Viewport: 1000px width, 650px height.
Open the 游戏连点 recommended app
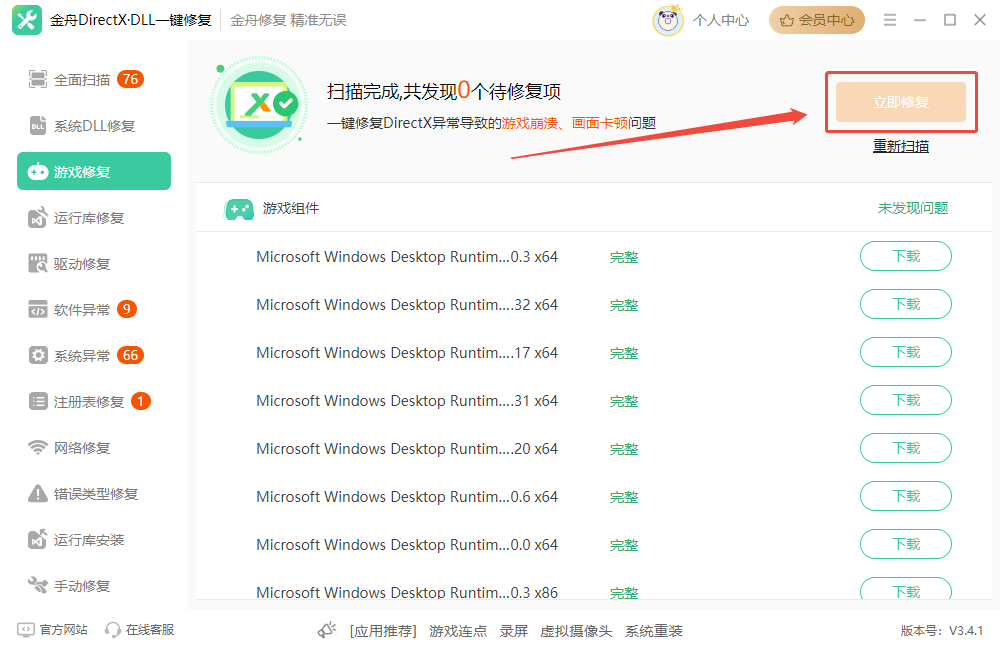tap(458, 631)
